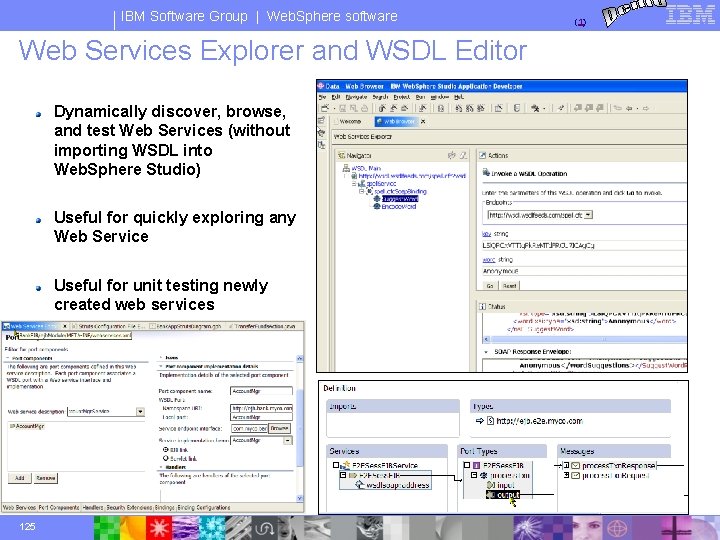
Task: Click the Reset button
Action: point(509,286)
